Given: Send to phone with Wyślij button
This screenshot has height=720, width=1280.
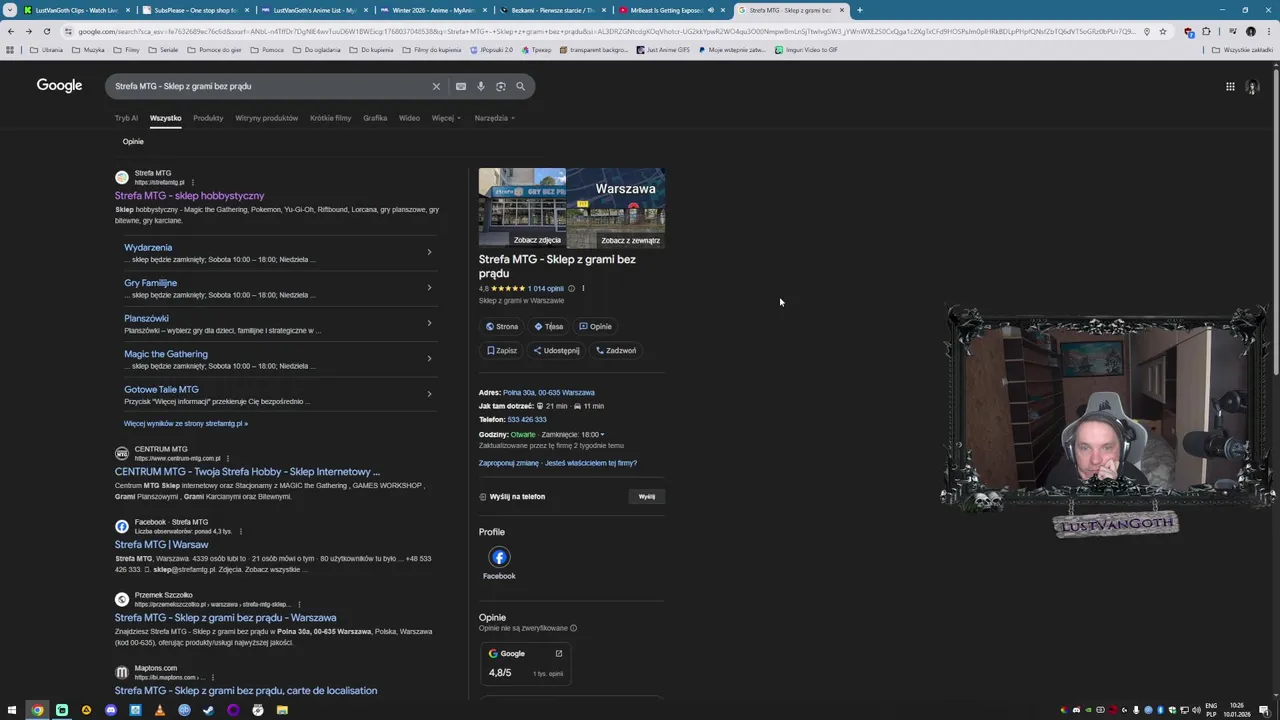Looking at the screenshot, I should 647,497.
